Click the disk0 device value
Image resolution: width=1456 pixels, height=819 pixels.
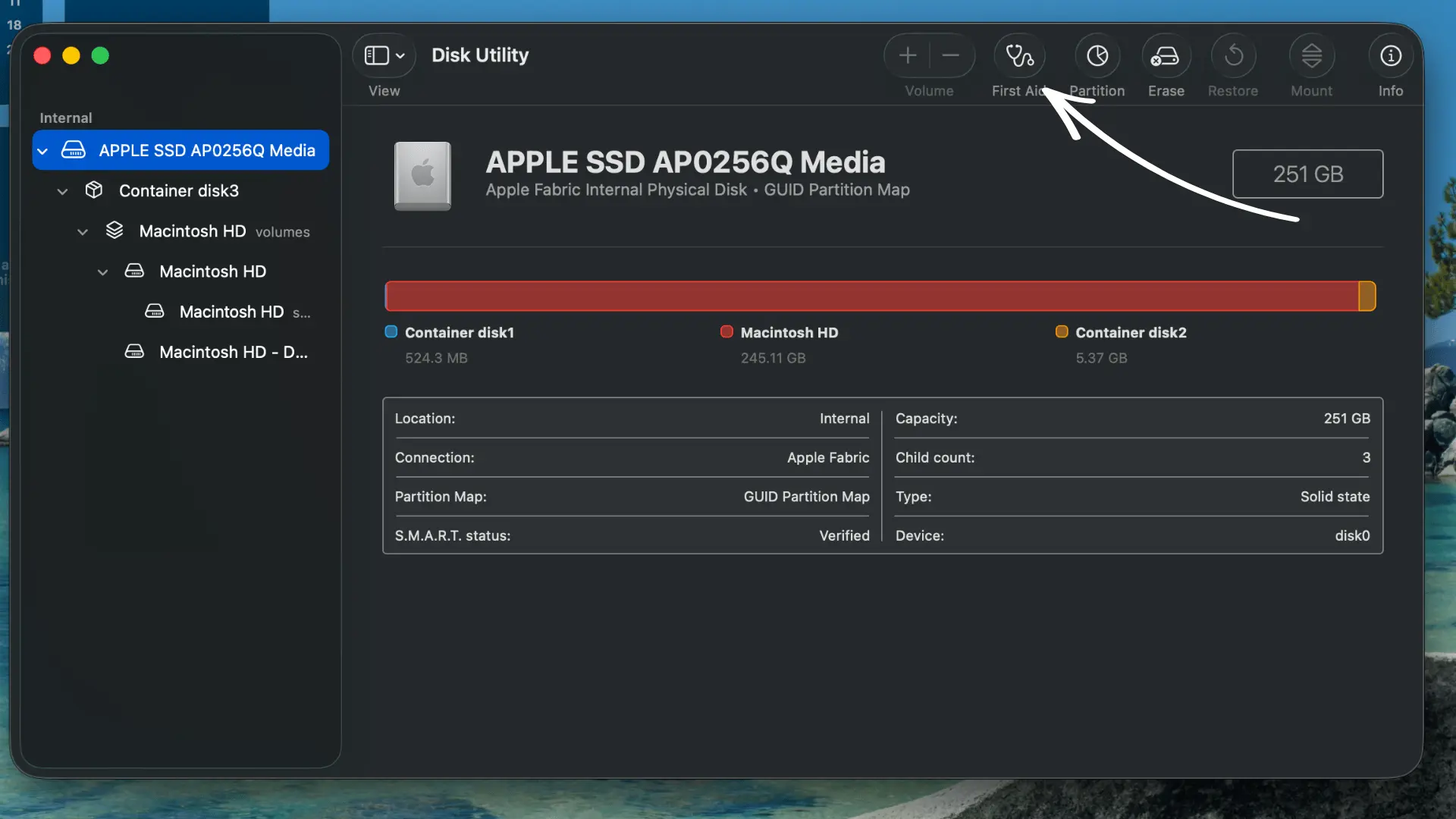click(1353, 535)
